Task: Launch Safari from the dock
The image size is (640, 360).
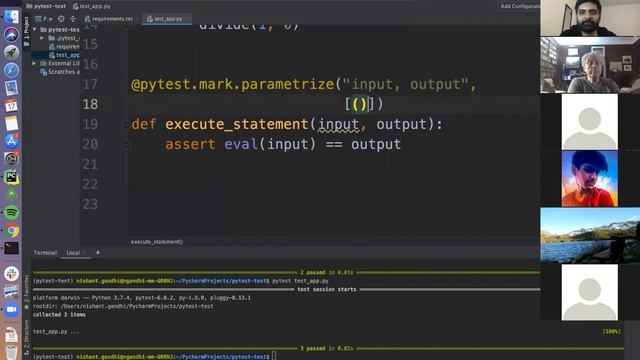Action: [x=11, y=70]
